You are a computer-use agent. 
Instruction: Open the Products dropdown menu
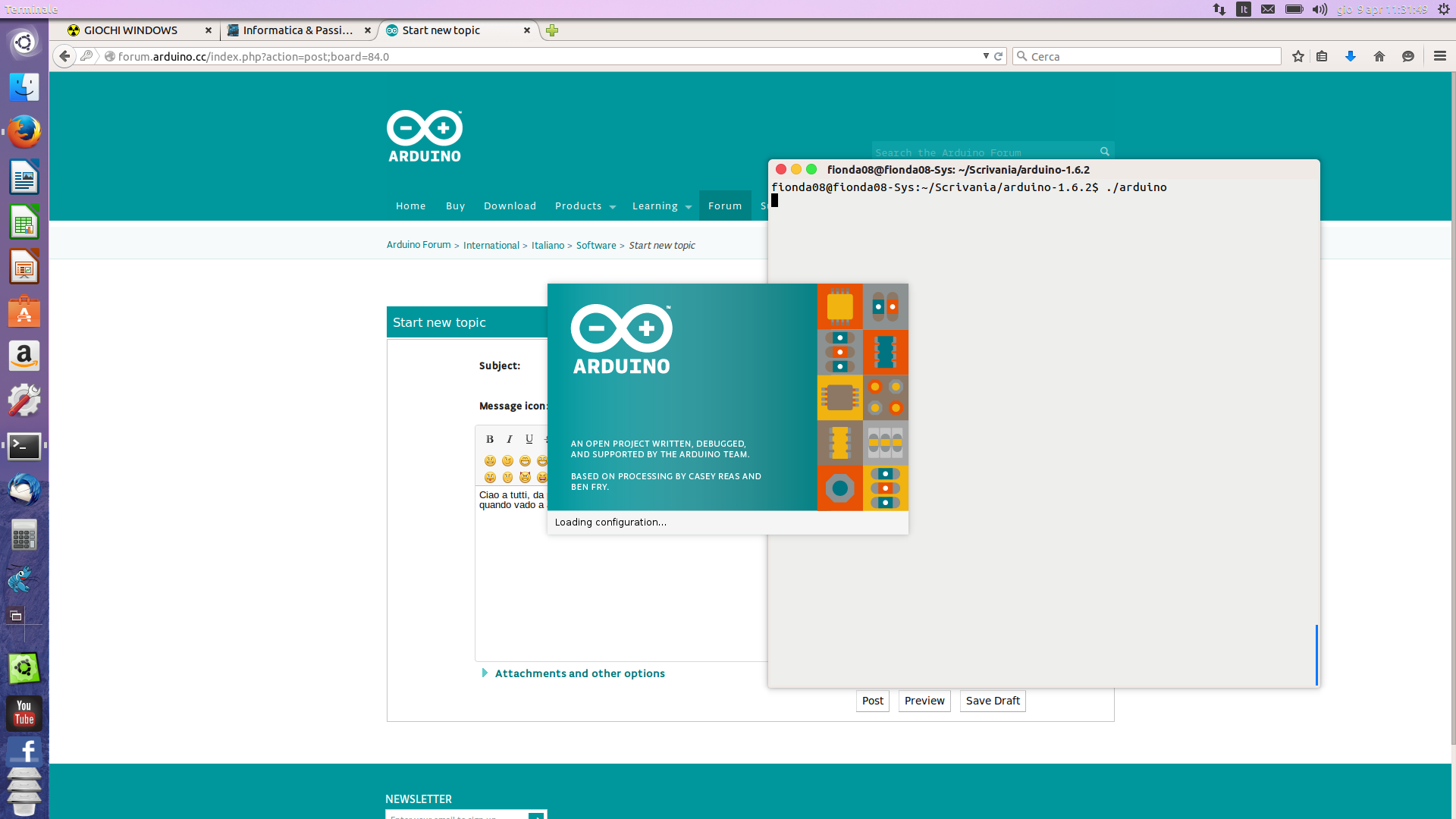click(x=579, y=206)
